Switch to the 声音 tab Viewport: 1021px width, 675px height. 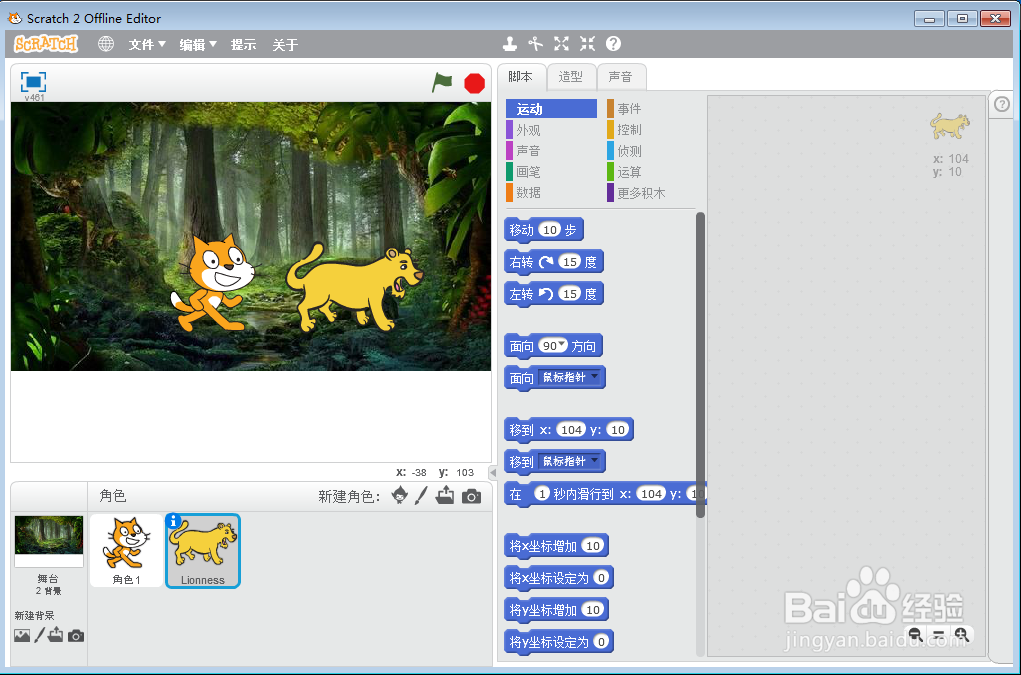[621, 77]
